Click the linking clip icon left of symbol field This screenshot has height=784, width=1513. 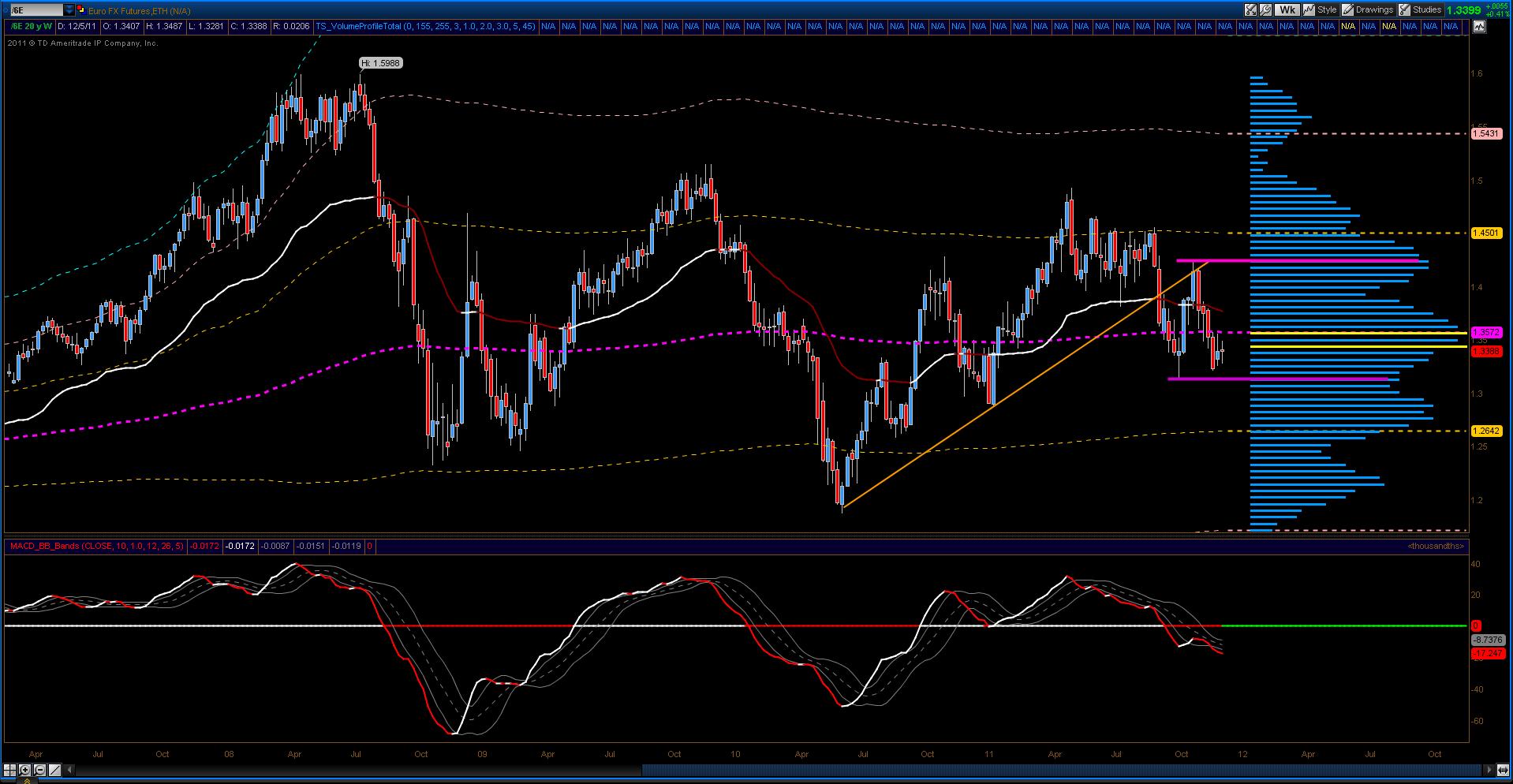click(x=5, y=10)
